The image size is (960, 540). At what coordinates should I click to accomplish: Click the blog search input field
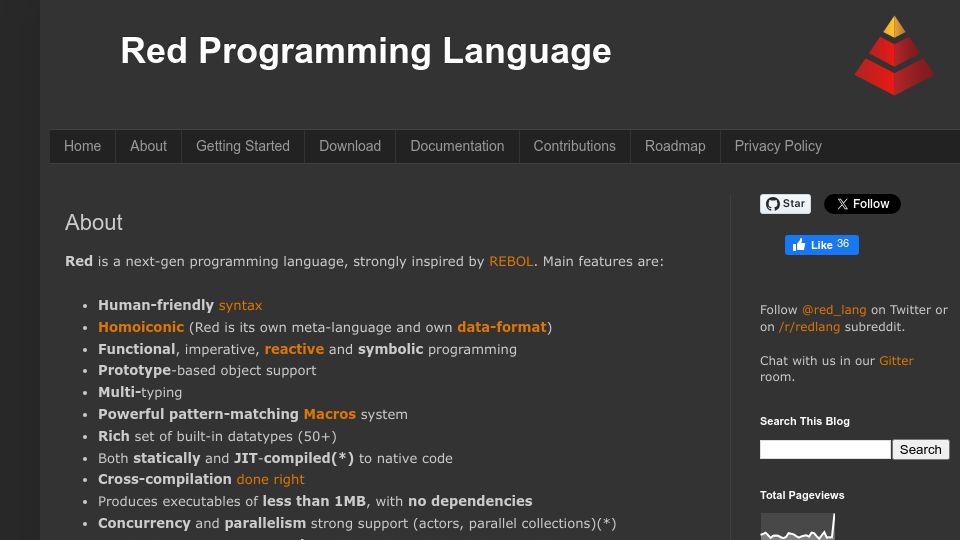(x=825, y=449)
